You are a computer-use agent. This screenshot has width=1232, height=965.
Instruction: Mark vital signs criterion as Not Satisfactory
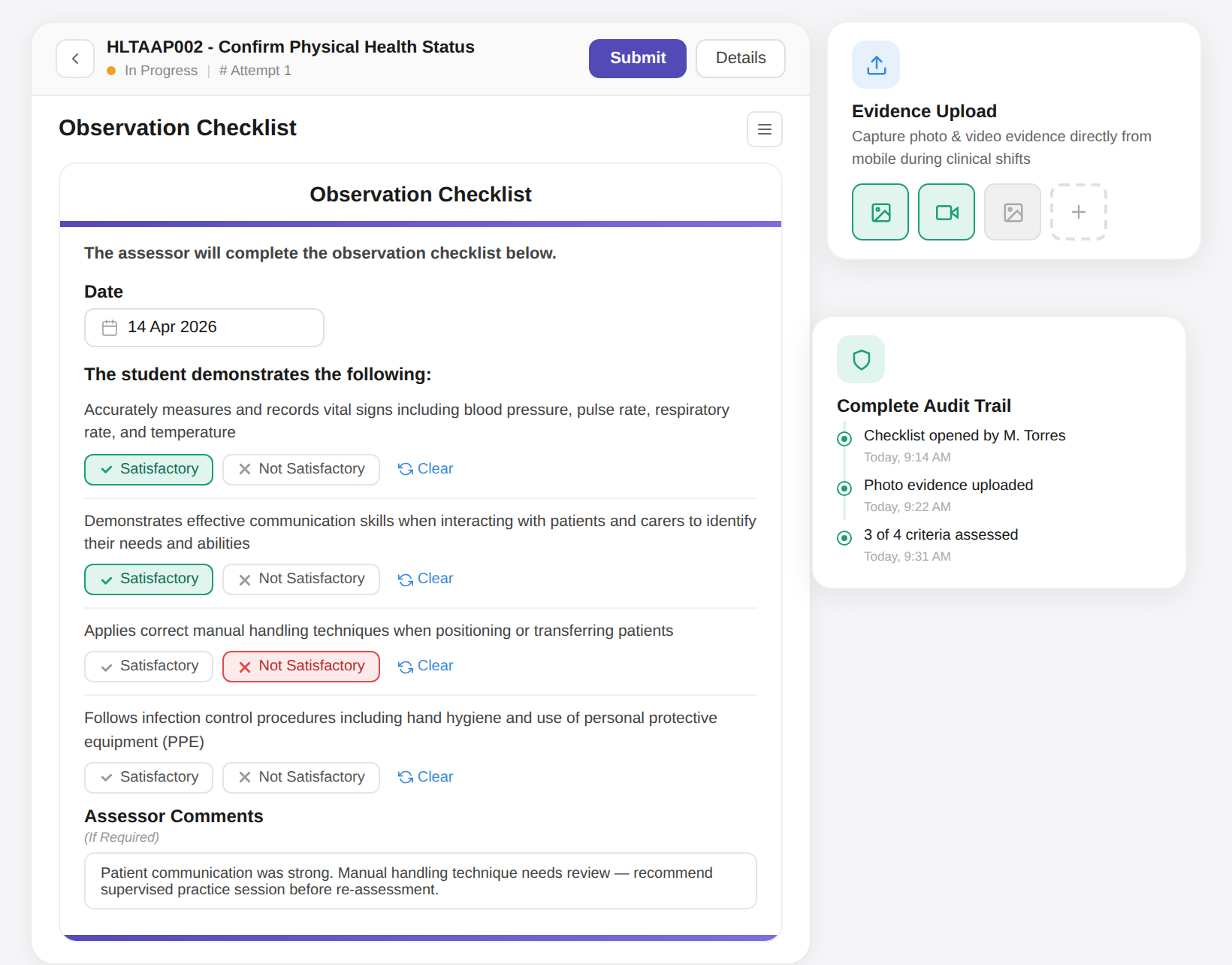[301, 470]
